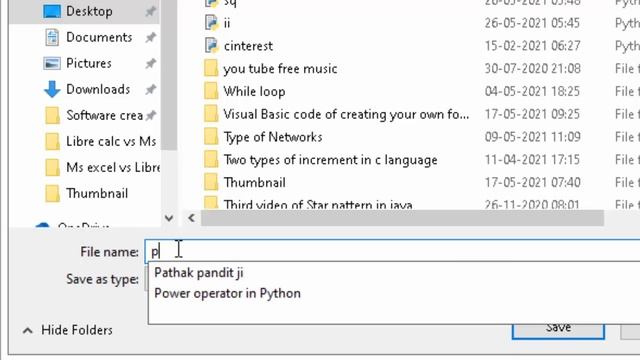Click folder icon of 'Two types of increment'
Screen dimensions: 640x360
click(x=211, y=160)
